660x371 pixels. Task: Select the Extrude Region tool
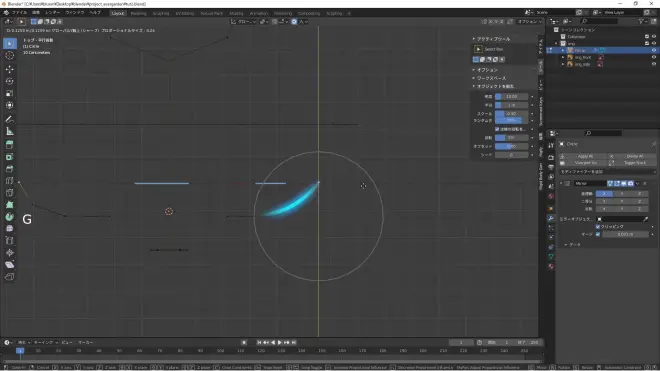pyautogui.click(x=10, y=144)
